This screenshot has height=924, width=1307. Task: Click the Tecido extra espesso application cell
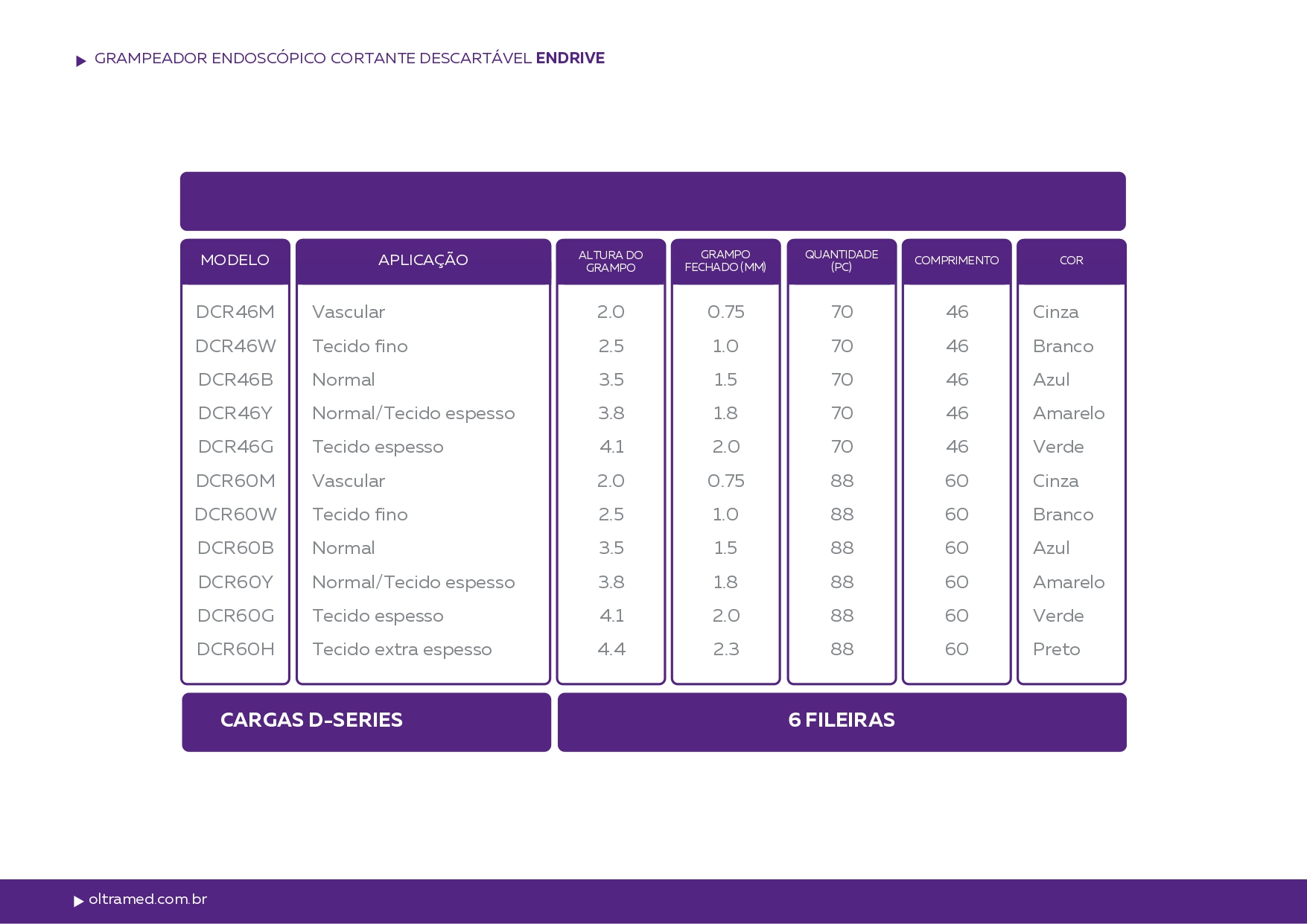[x=401, y=649]
